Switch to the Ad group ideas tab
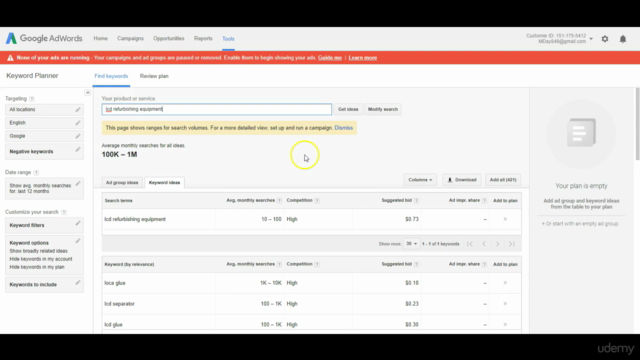 [122, 182]
